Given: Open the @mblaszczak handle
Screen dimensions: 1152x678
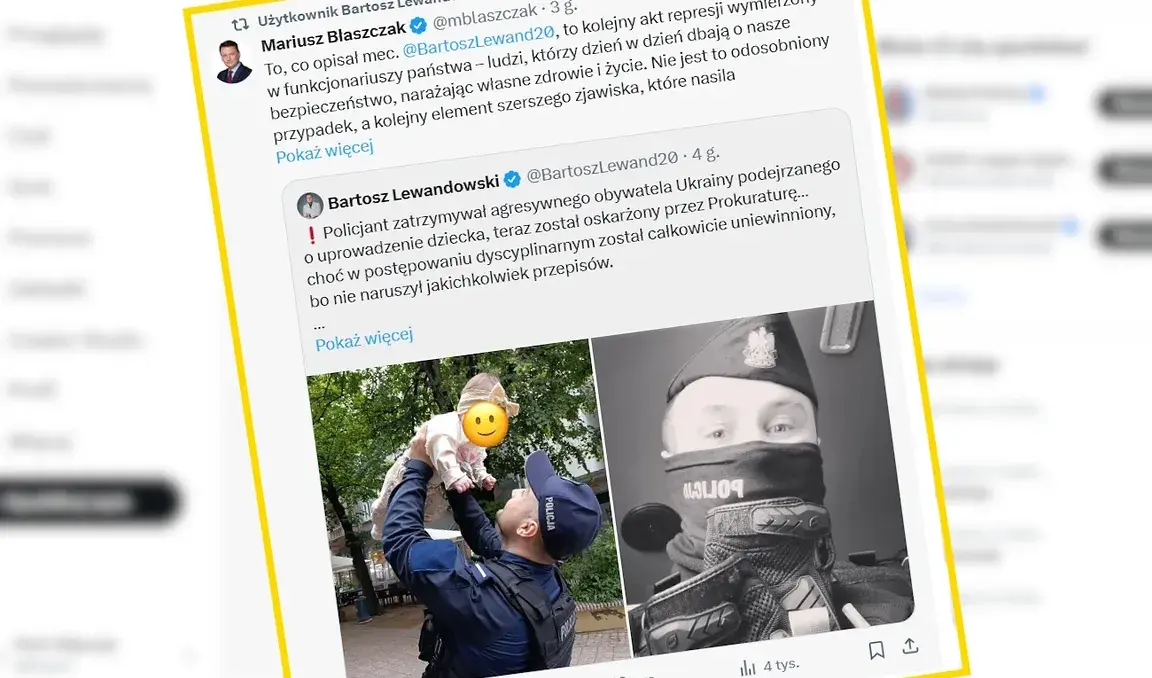Looking at the screenshot, I should (485, 16).
